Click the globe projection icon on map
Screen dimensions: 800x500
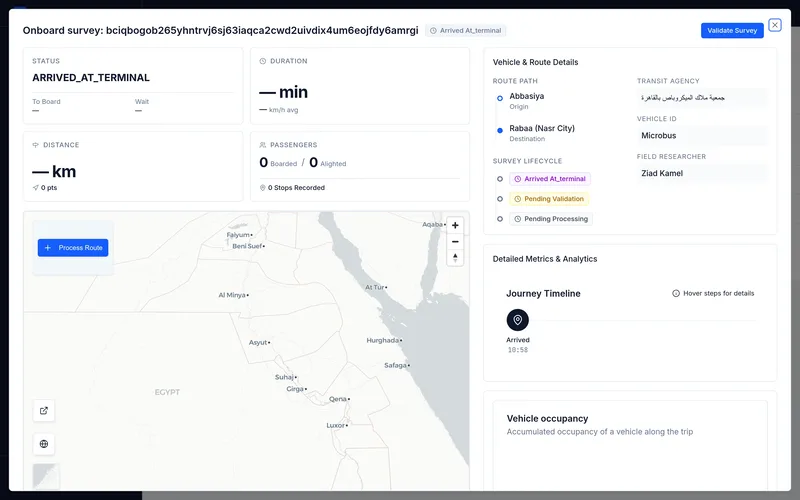pos(44,444)
